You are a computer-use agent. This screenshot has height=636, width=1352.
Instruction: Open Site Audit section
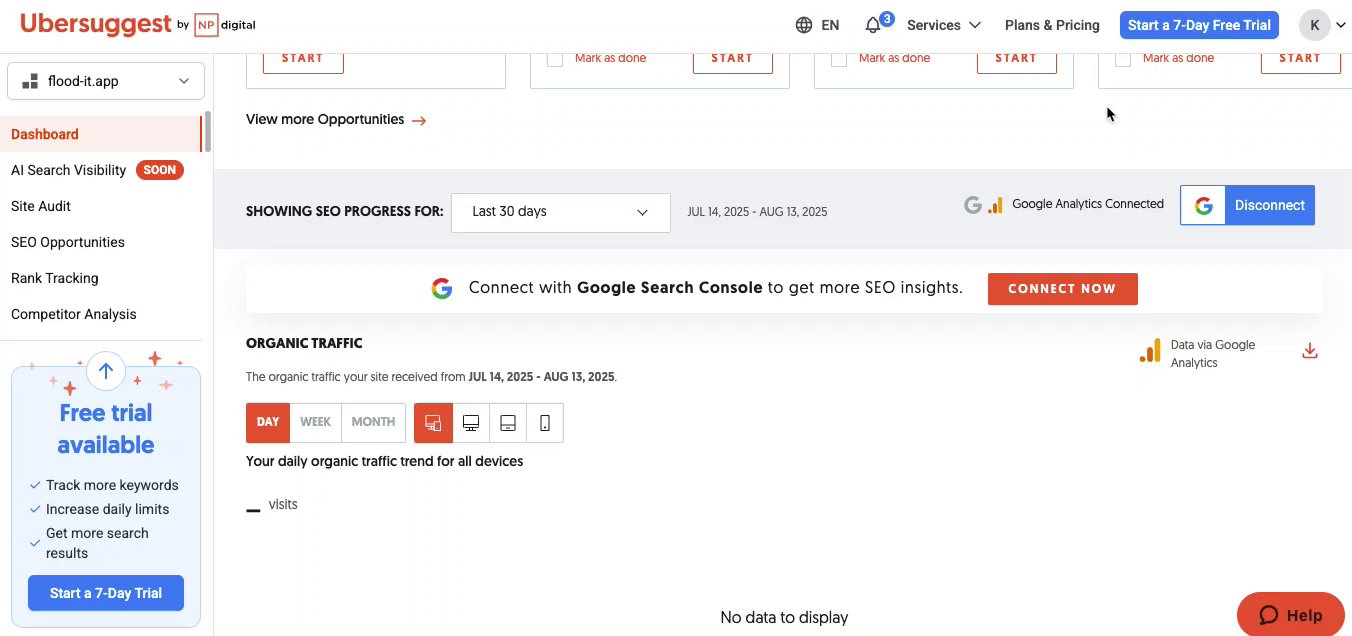pyautogui.click(x=41, y=206)
